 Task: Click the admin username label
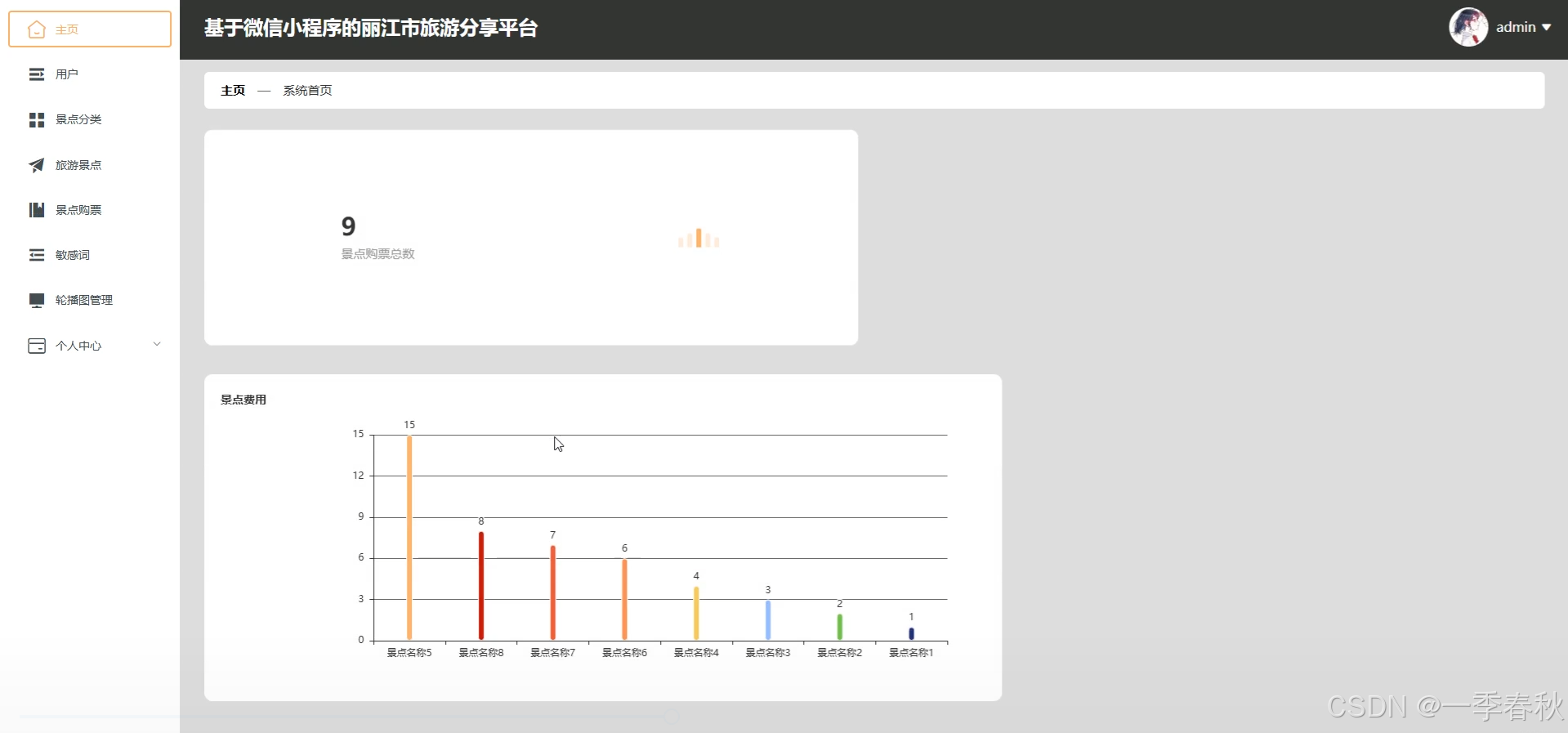[x=1516, y=28]
